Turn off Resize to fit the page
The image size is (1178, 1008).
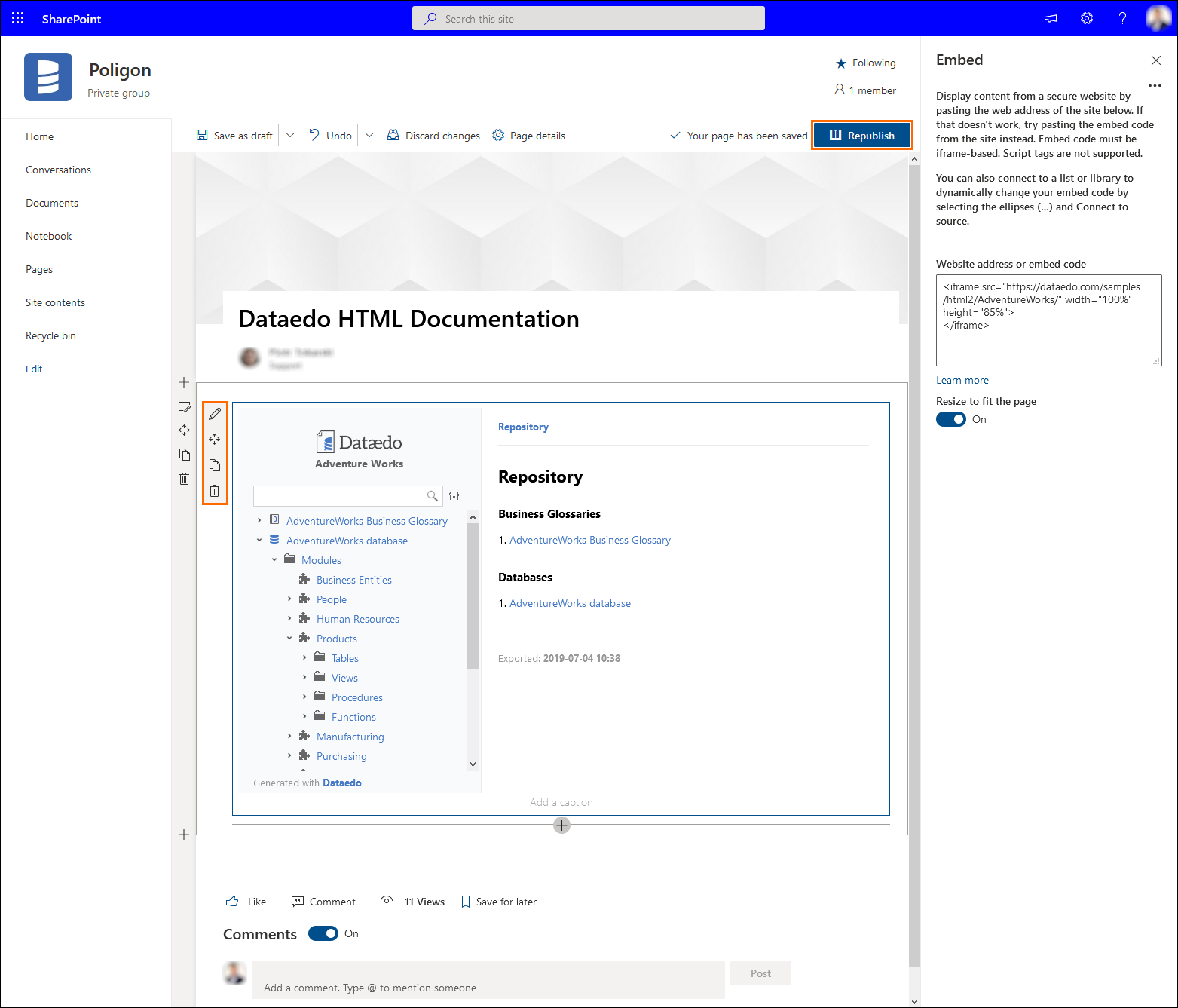pos(951,419)
